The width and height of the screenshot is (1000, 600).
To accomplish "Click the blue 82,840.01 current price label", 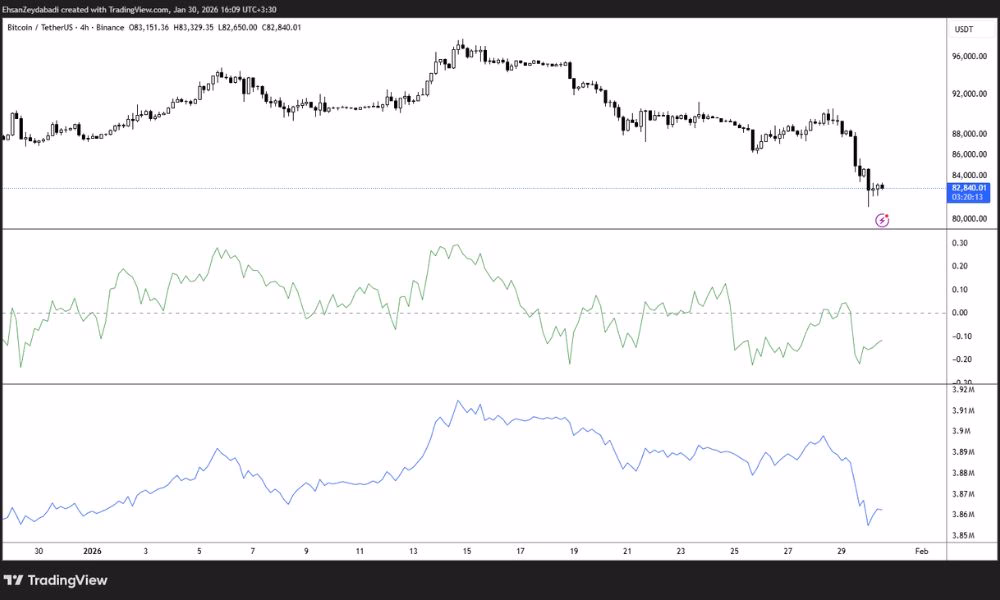I will (969, 187).
